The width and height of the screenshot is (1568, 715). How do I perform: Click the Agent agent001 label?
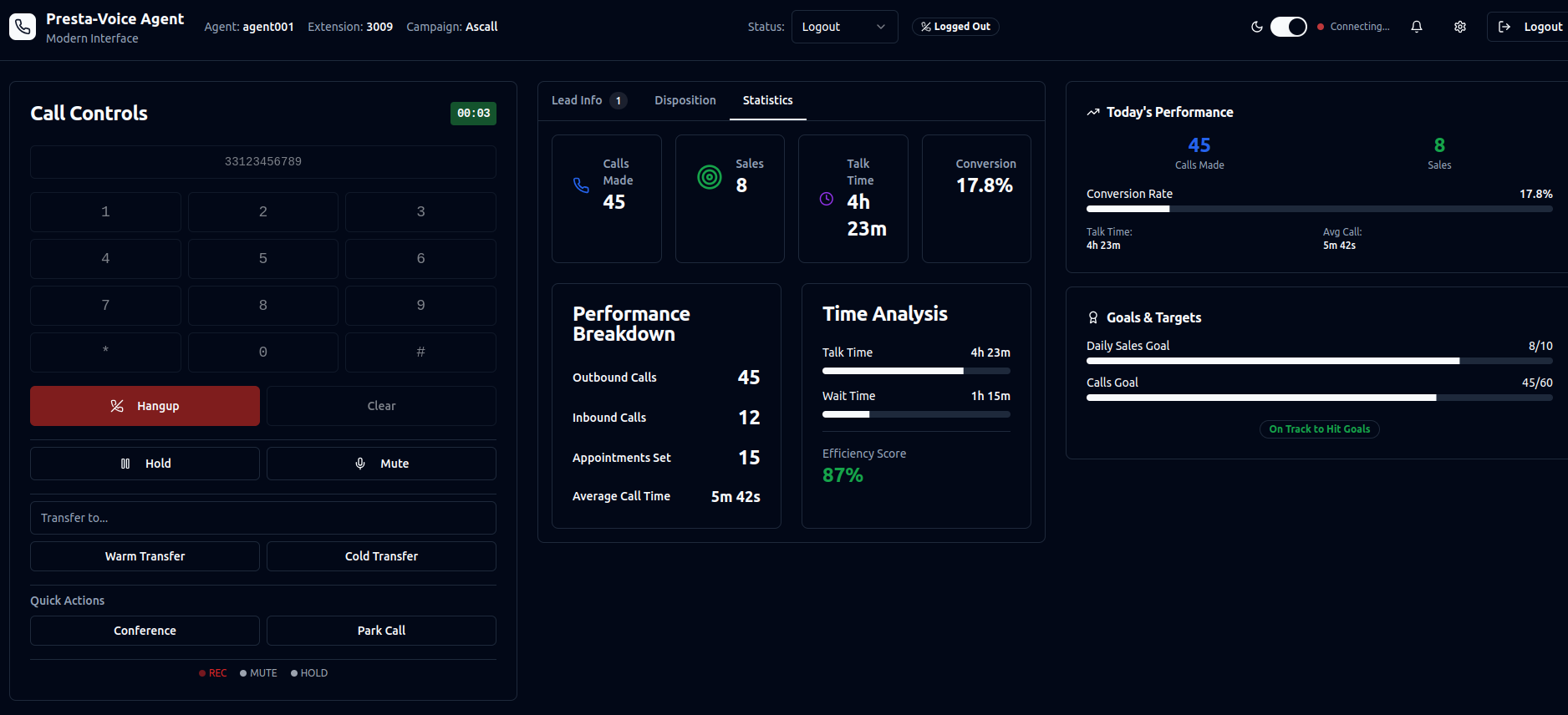[249, 27]
